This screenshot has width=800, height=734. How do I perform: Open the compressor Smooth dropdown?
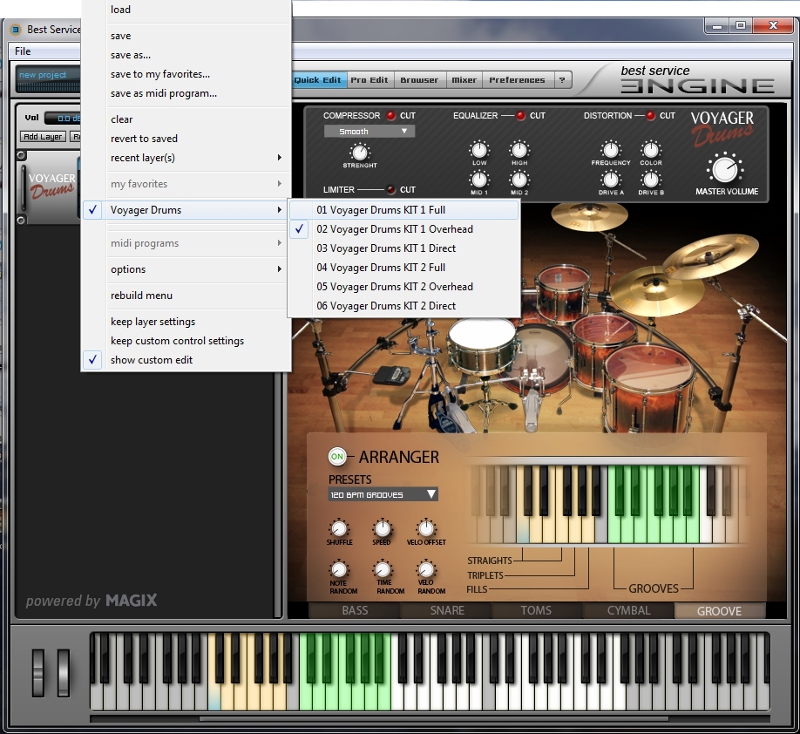pos(369,132)
